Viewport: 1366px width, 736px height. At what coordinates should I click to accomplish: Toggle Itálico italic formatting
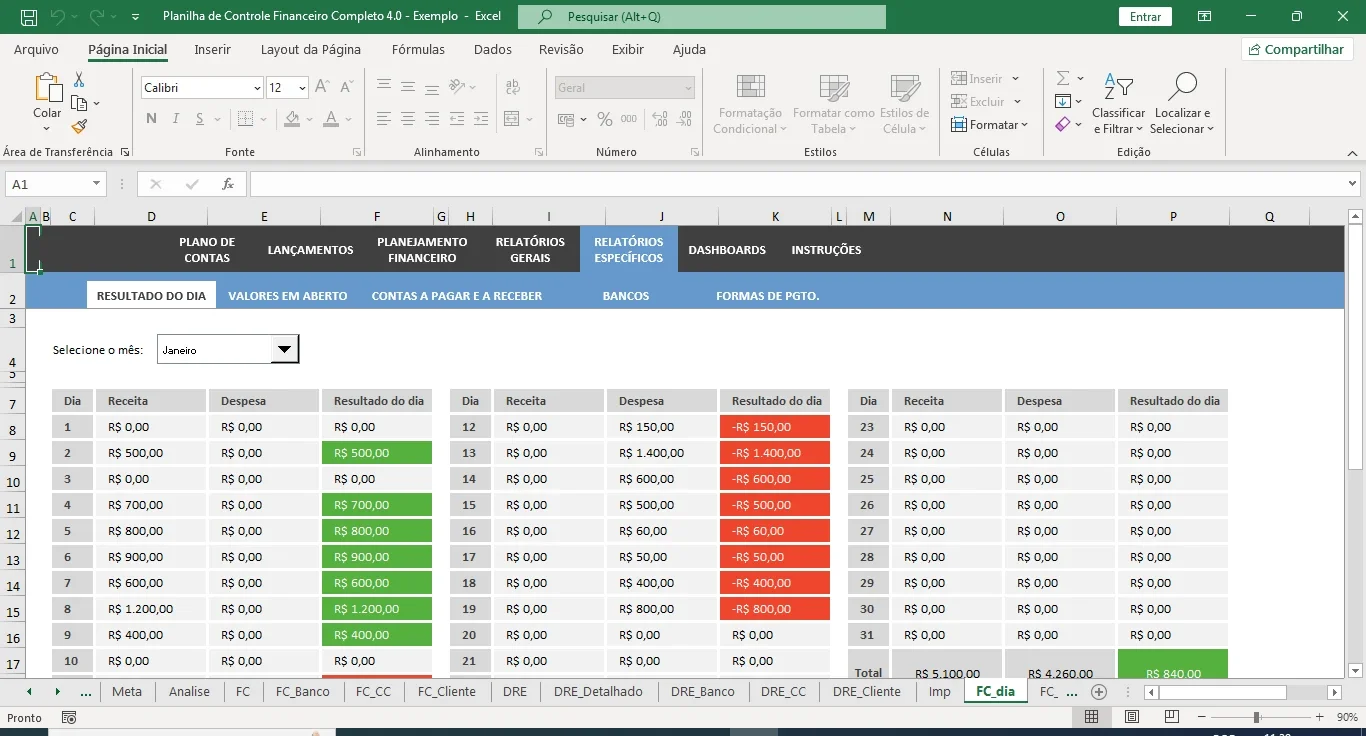pos(176,119)
